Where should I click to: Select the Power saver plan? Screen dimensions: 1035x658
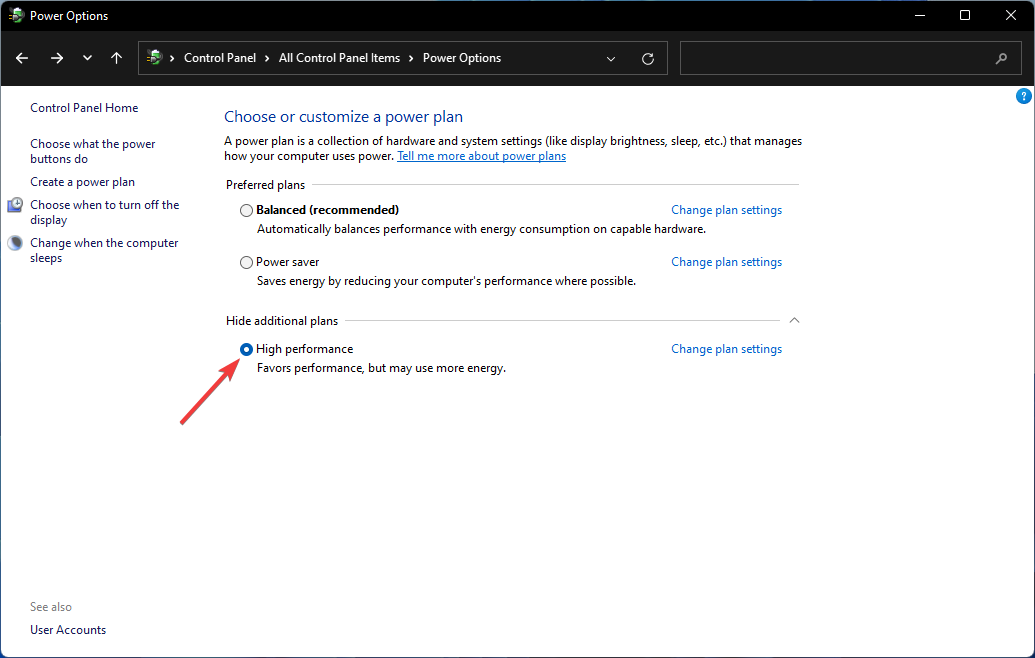click(246, 262)
